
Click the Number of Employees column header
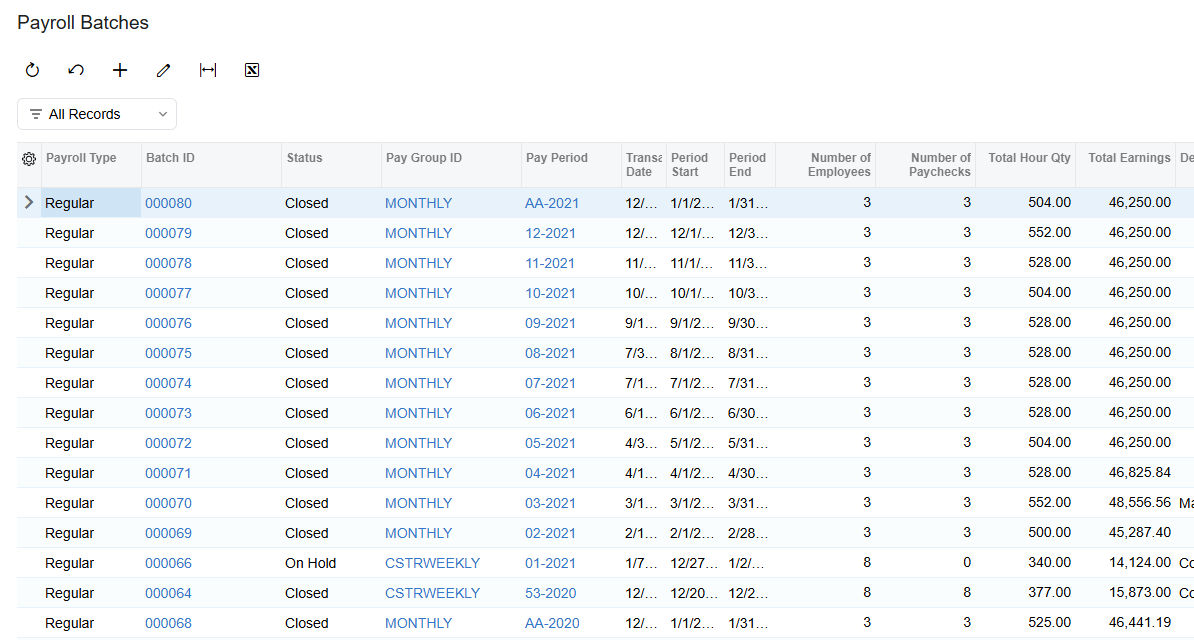click(839, 165)
